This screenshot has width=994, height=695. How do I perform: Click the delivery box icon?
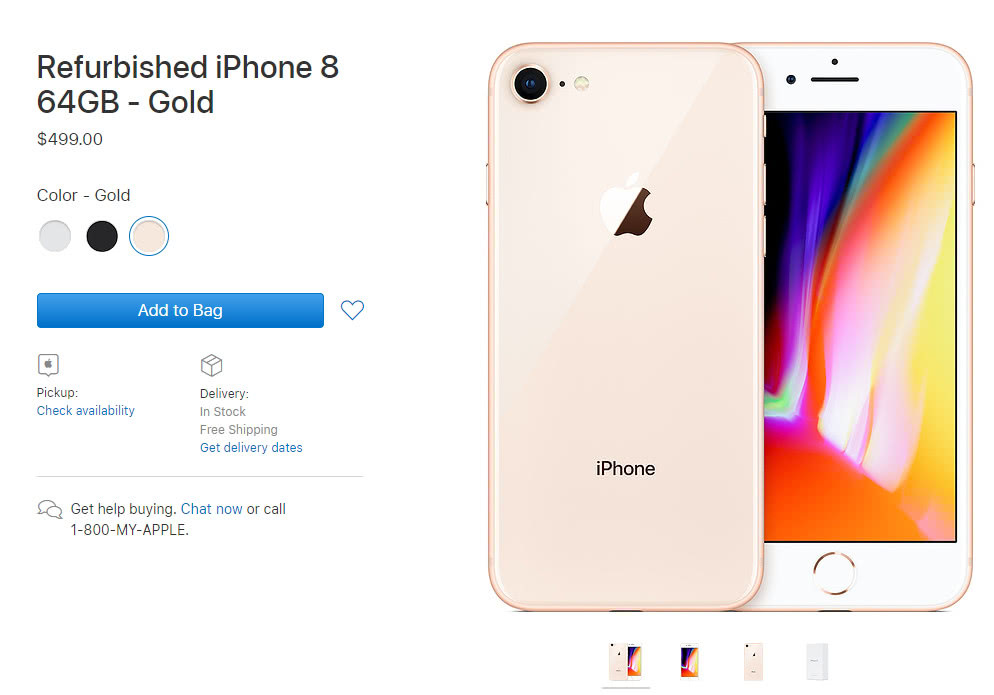(211, 365)
